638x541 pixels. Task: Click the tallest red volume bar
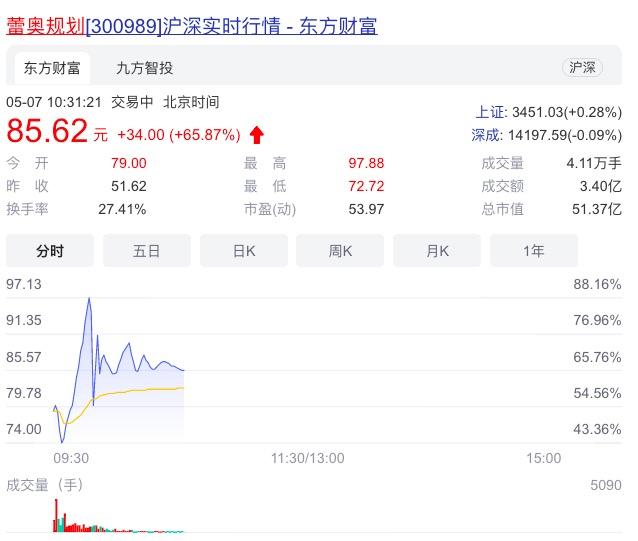tap(56, 515)
